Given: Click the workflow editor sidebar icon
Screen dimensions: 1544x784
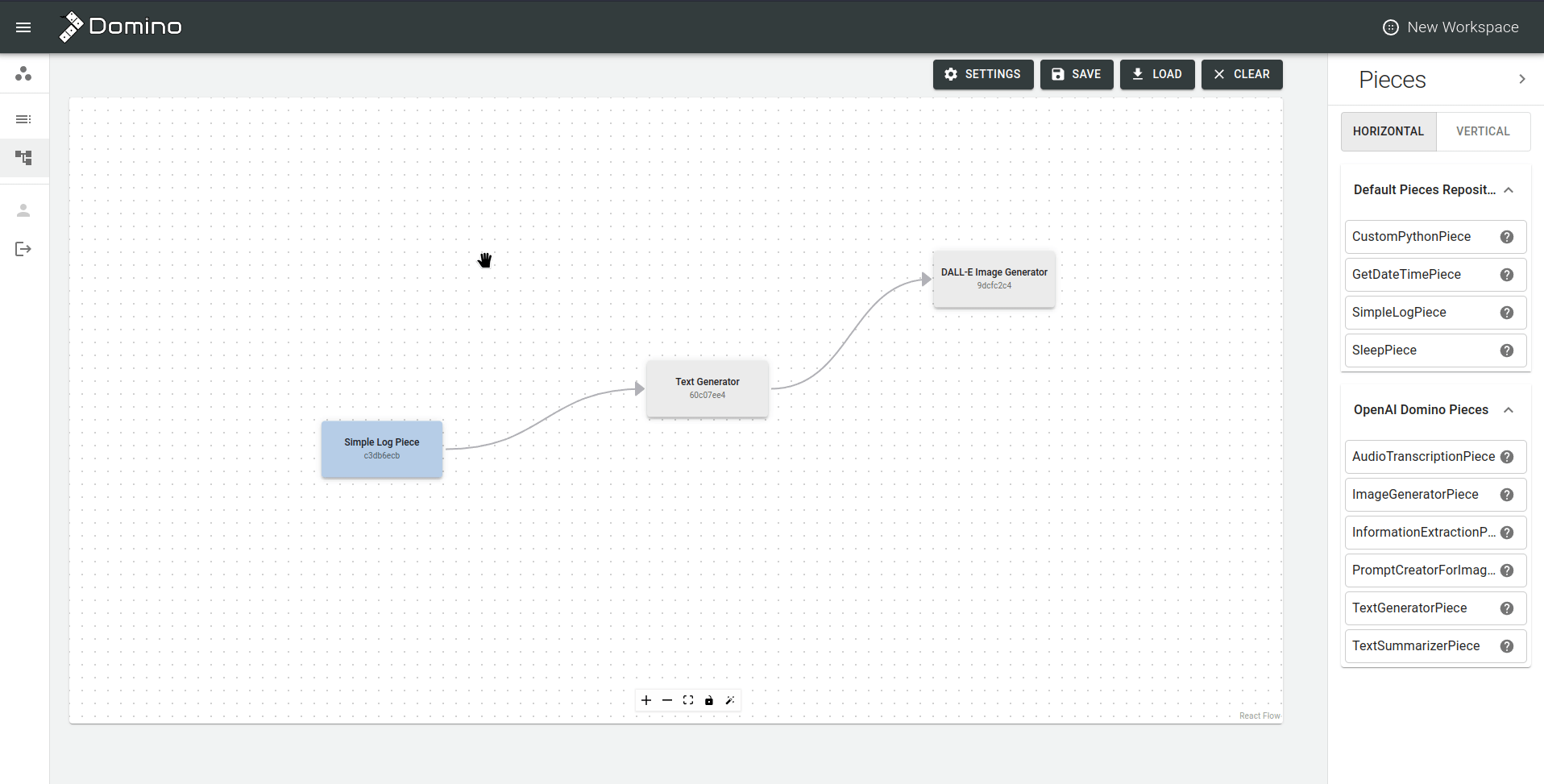Looking at the screenshot, I should (23, 158).
